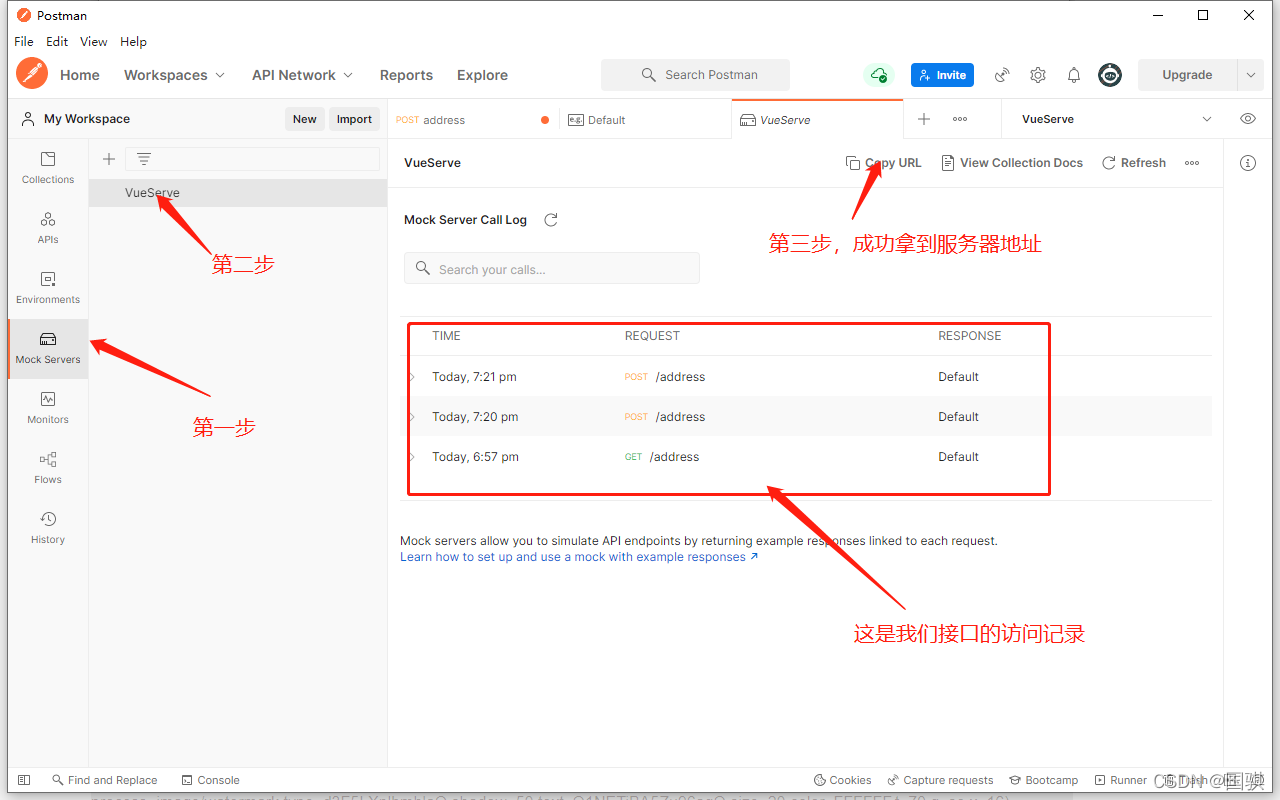The width and height of the screenshot is (1280, 800).
Task: Open the user avatar menu
Action: click(x=1110, y=75)
